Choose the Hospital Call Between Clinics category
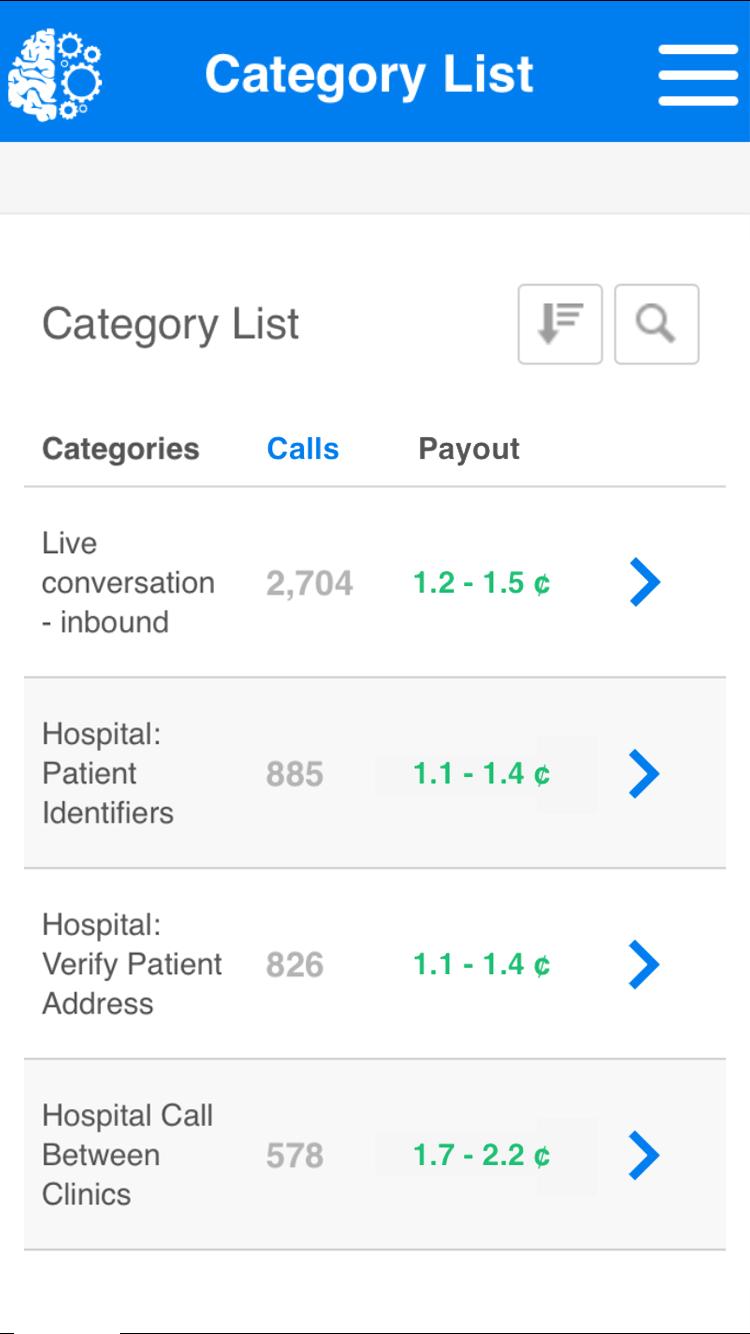The height and width of the screenshot is (1334, 750). [x=127, y=1155]
